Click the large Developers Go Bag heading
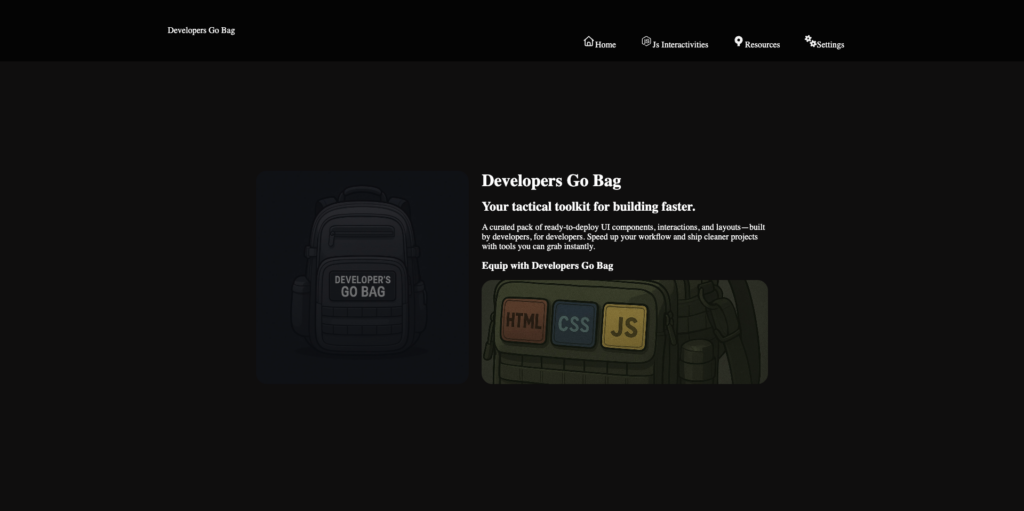Screen dimensions: 1024x511 point(551,181)
